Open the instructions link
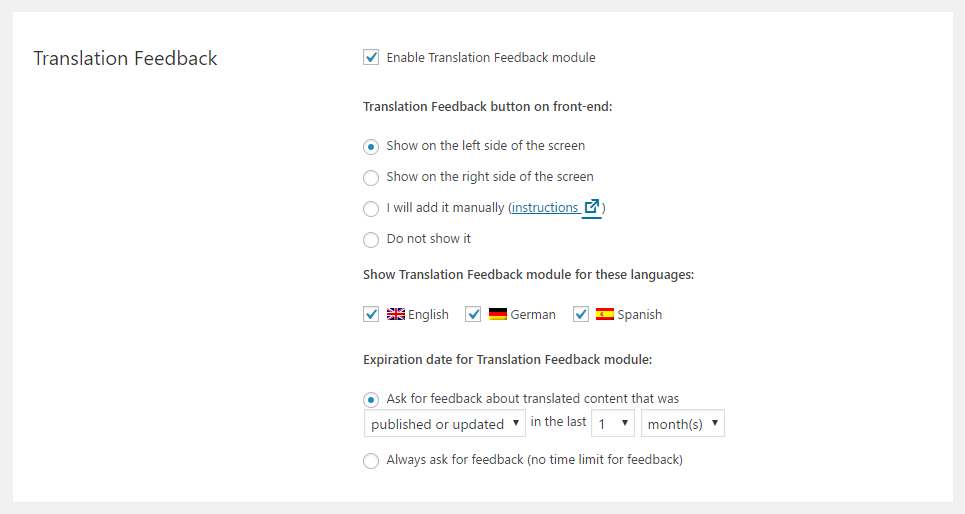 545,207
